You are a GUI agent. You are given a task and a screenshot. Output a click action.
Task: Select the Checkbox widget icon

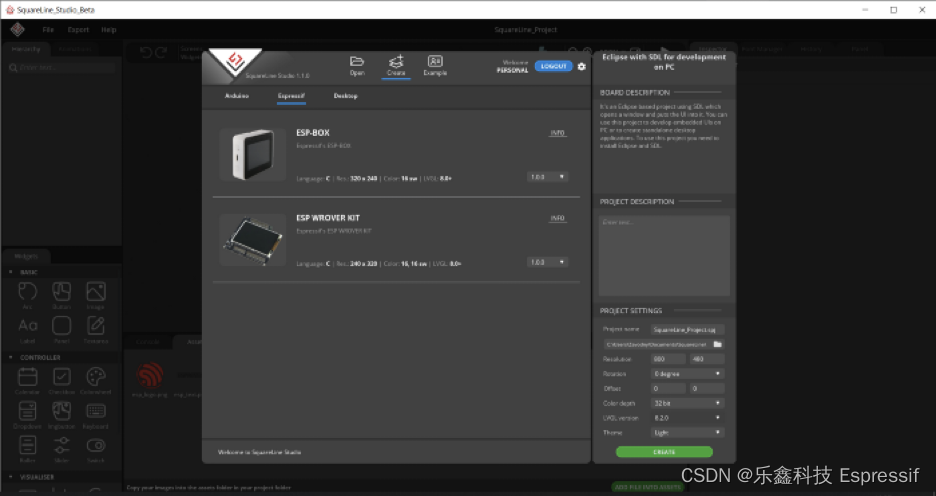61,377
